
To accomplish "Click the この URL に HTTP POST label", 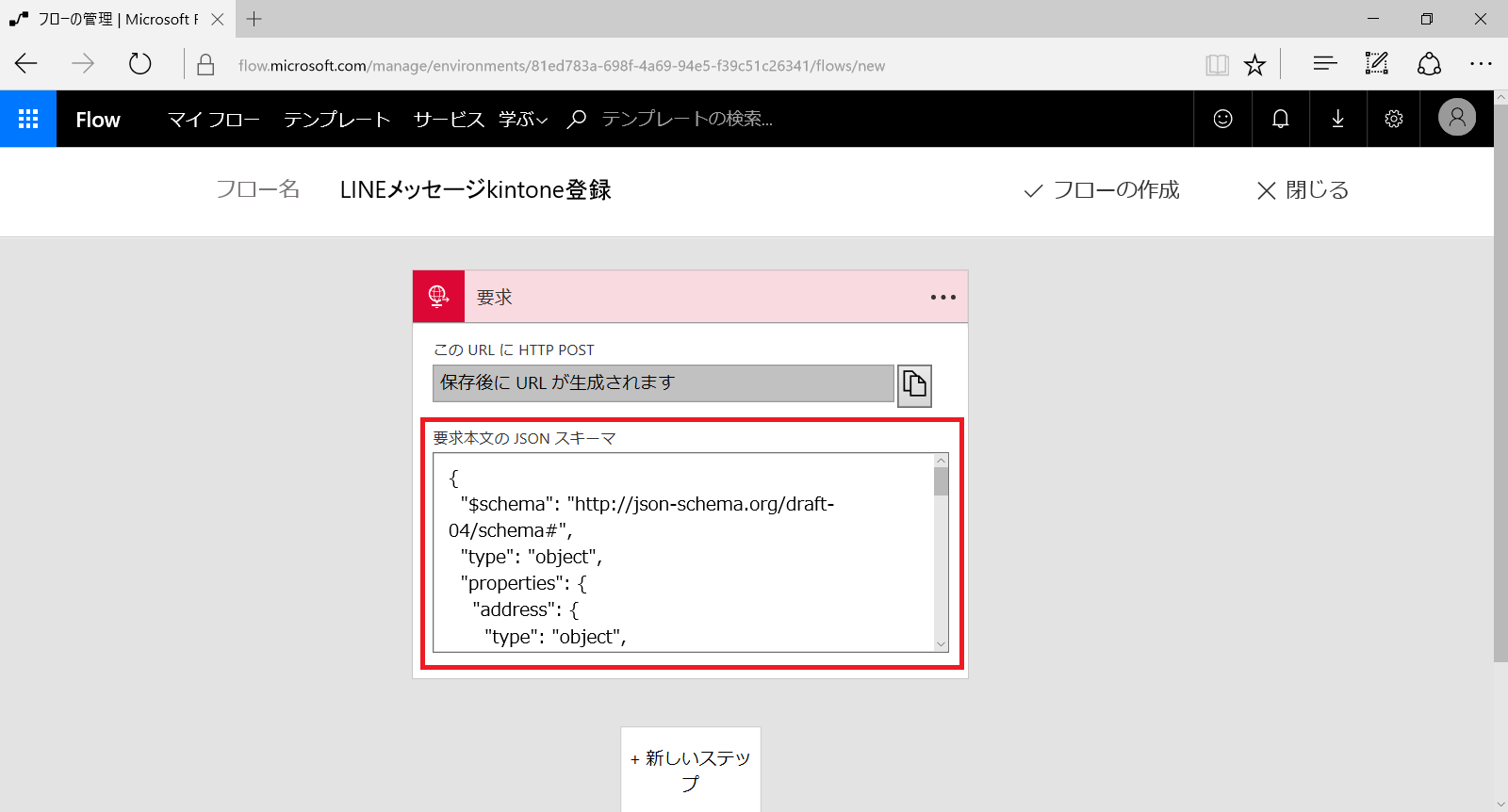I will [x=514, y=350].
